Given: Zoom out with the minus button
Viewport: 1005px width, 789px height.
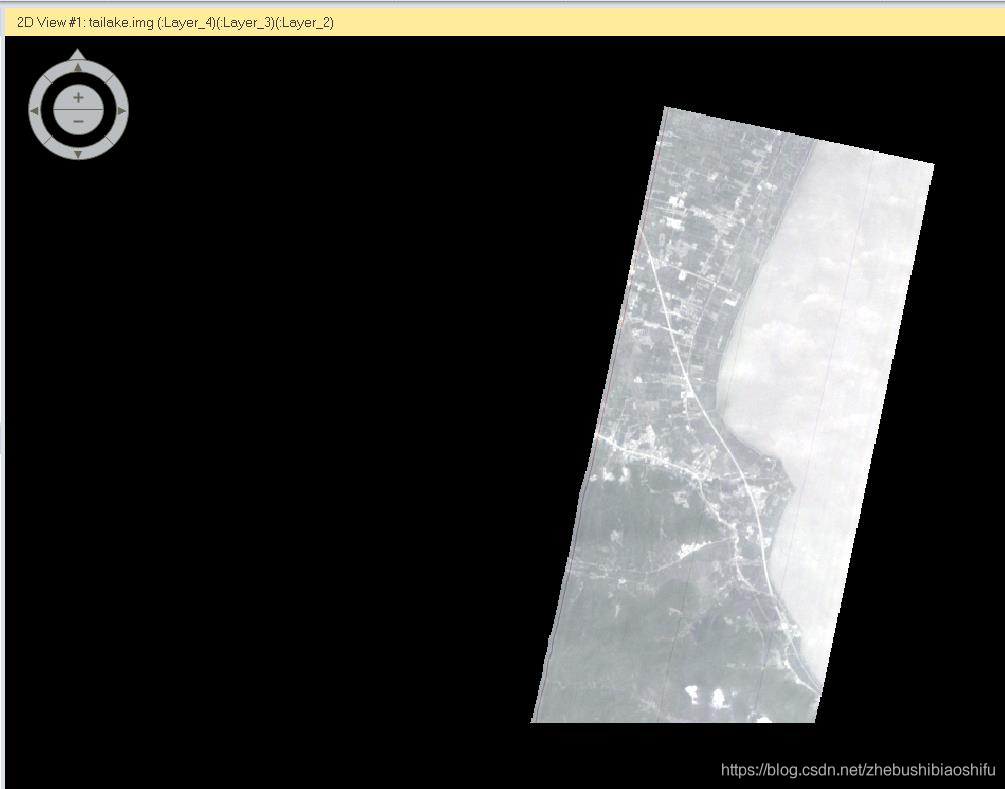Looking at the screenshot, I should 78,122.
